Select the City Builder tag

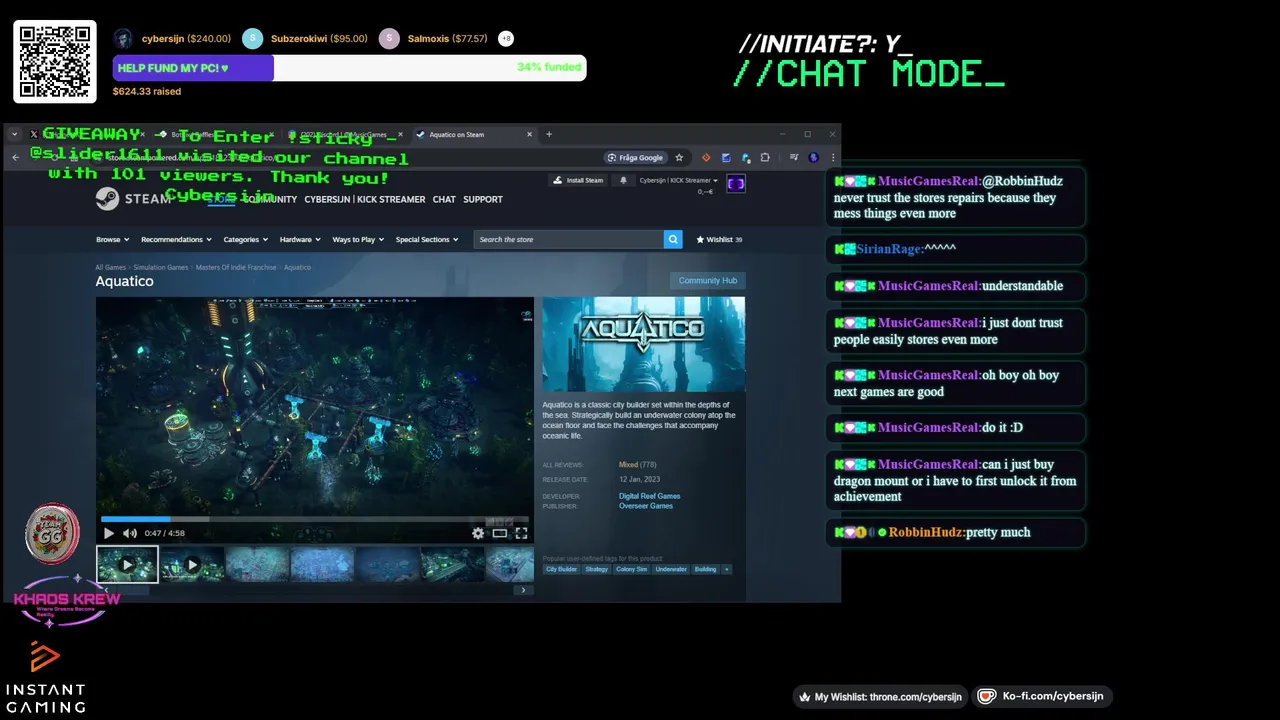561,569
